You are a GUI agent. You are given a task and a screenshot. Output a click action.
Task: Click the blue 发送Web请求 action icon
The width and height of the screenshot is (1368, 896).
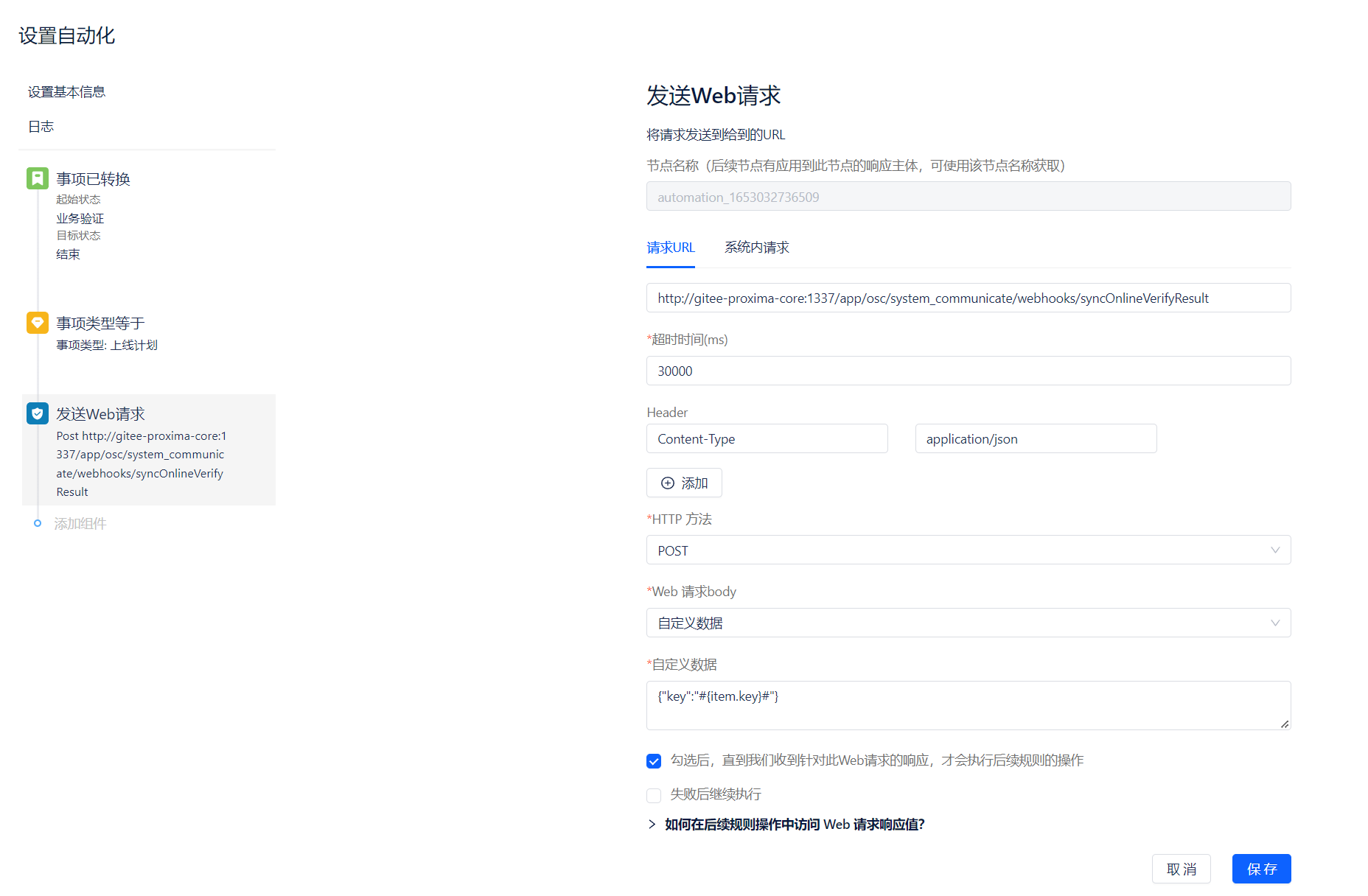[x=38, y=413]
